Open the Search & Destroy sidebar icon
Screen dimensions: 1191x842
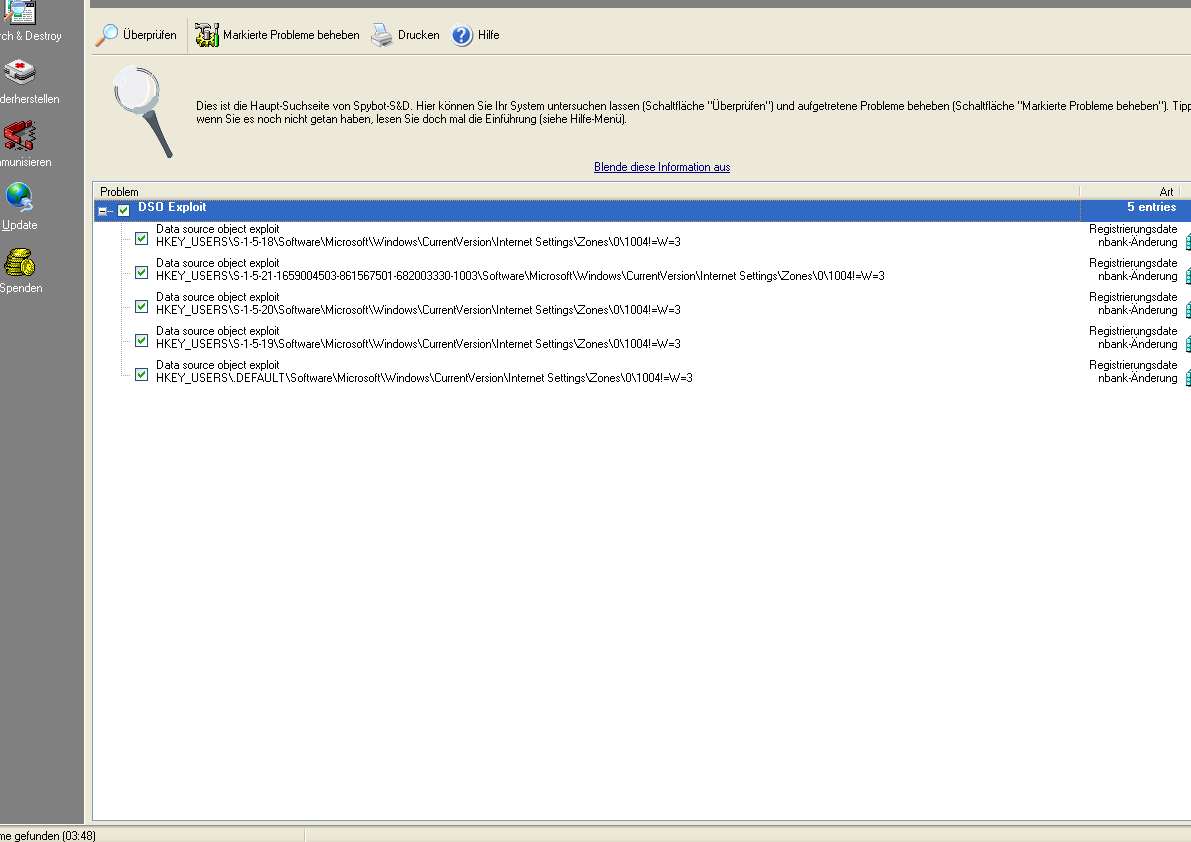[x=20, y=14]
